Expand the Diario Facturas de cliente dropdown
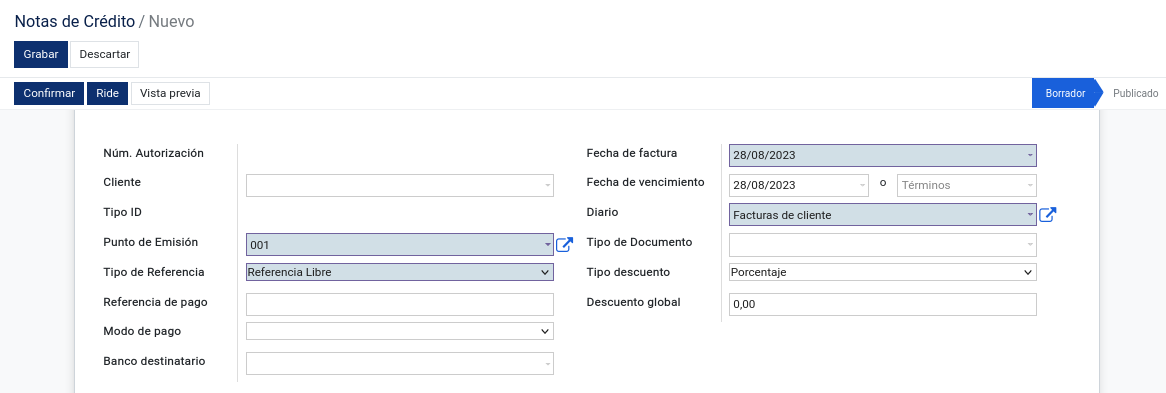 [883, 215]
